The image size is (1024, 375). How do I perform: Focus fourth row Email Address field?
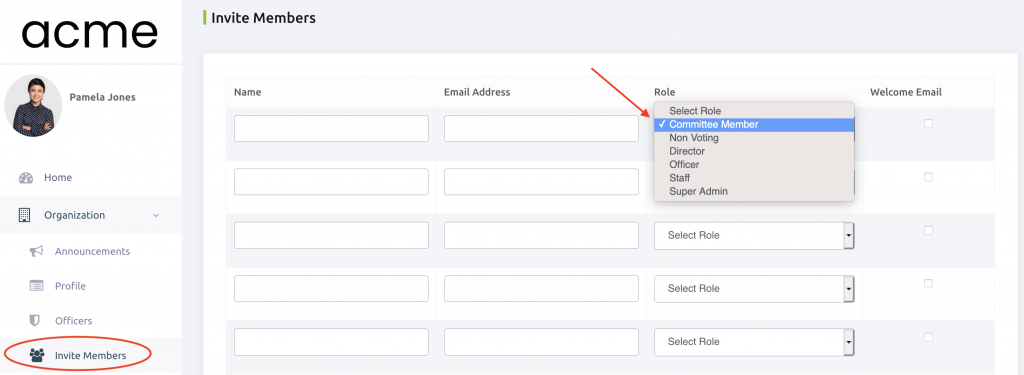(541, 289)
